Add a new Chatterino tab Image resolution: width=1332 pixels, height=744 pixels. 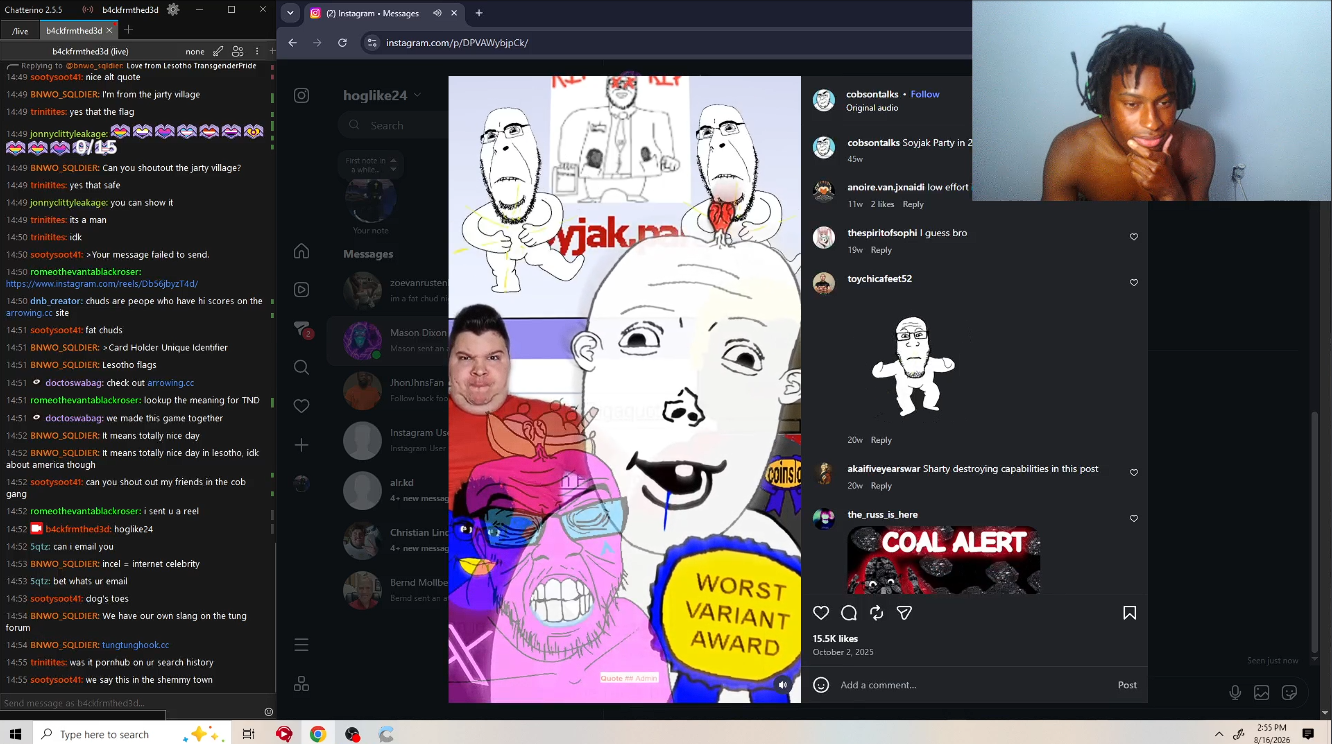pyautogui.click(x=128, y=30)
